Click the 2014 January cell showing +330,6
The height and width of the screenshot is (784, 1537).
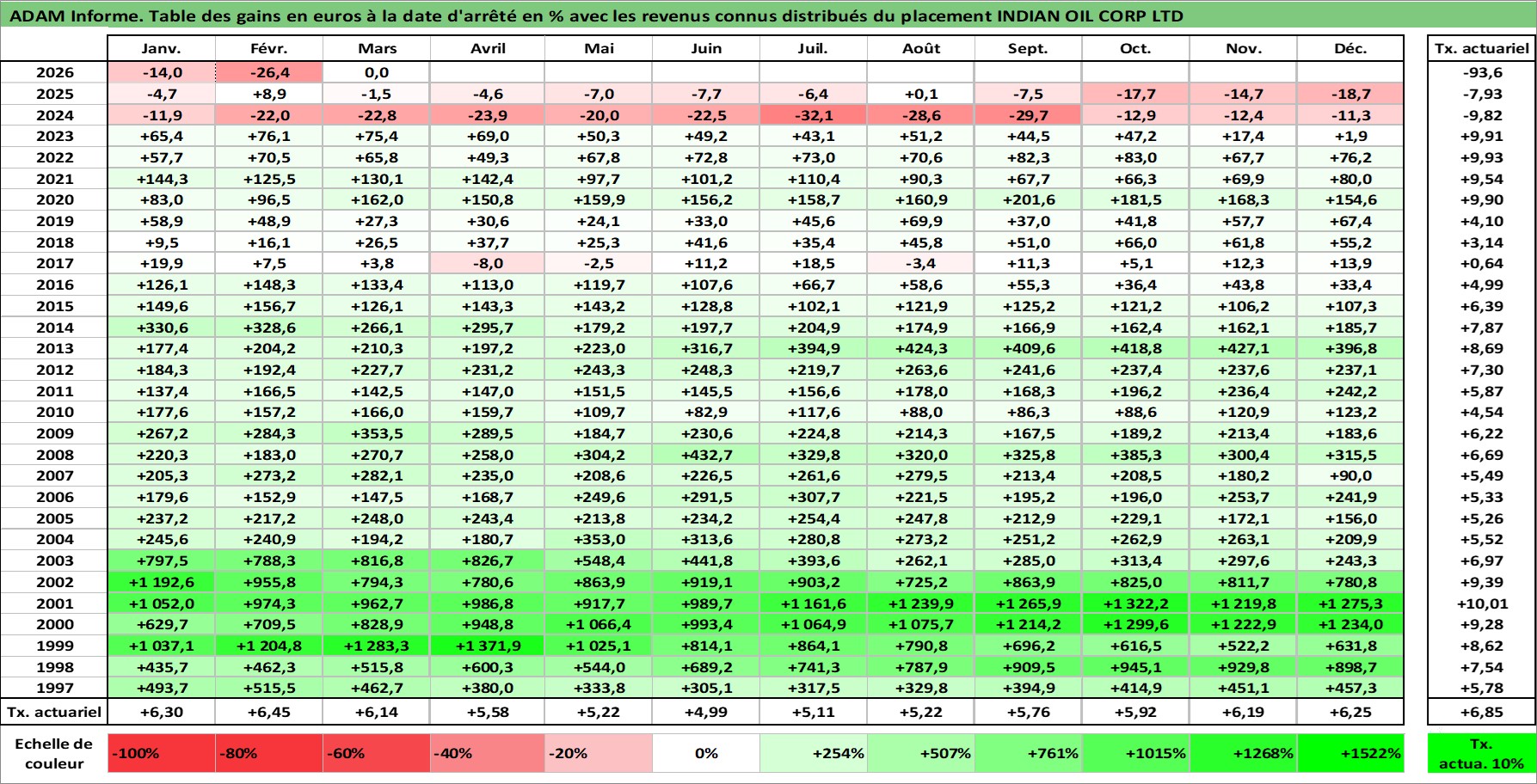click(162, 328)
